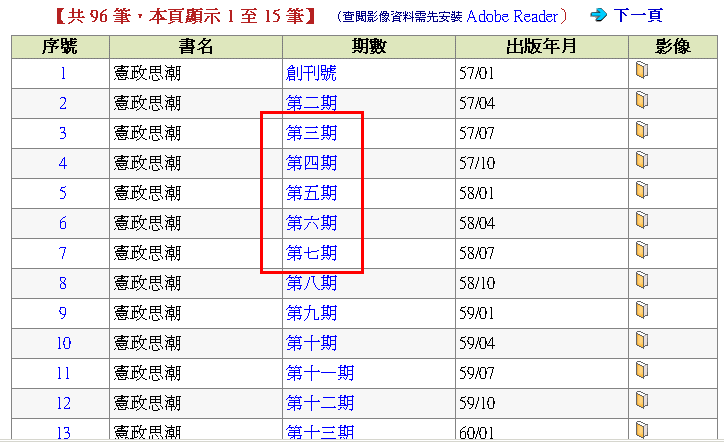Click the blue arrow icon beside 下一頁

click(x=598, y=15)
